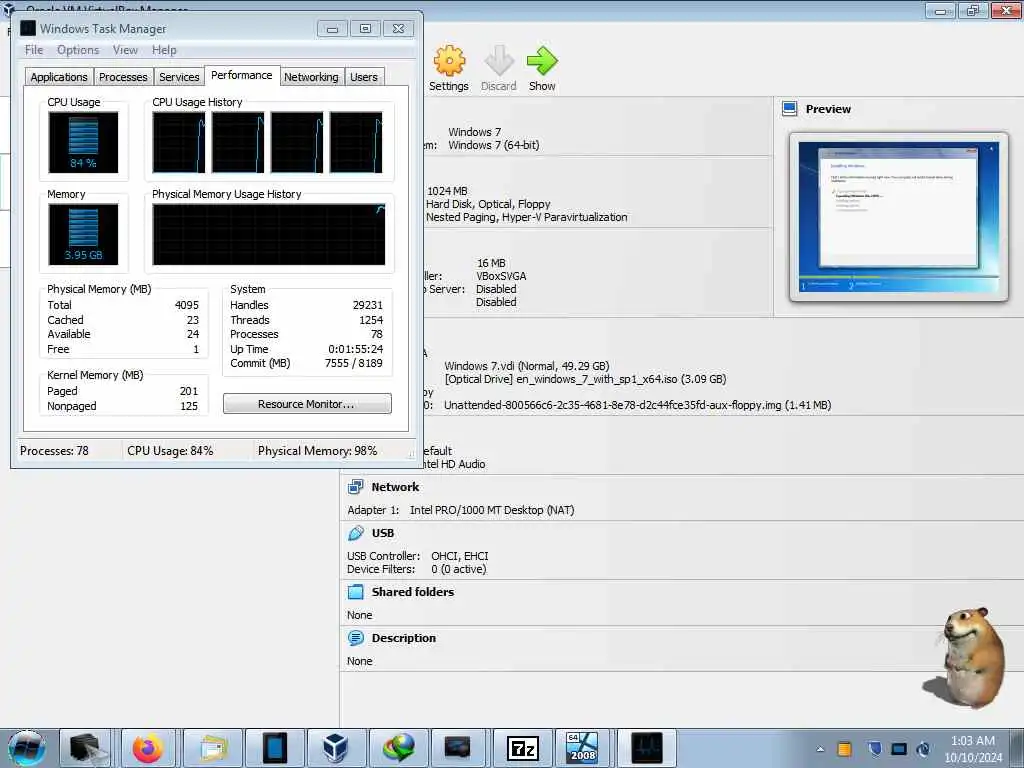The image size is (1024, 768).
Task: Click the Preview monitor icon
Action: [790, 109]
